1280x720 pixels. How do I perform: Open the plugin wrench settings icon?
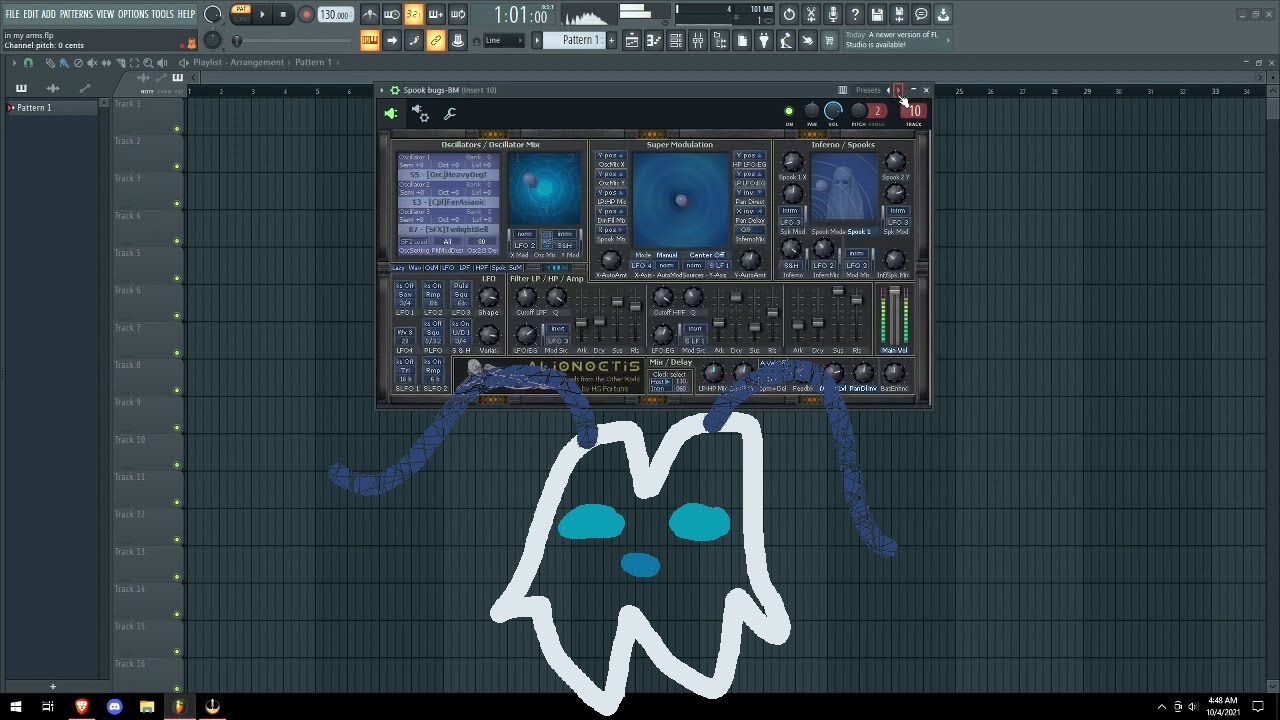[x=450, y=114]
